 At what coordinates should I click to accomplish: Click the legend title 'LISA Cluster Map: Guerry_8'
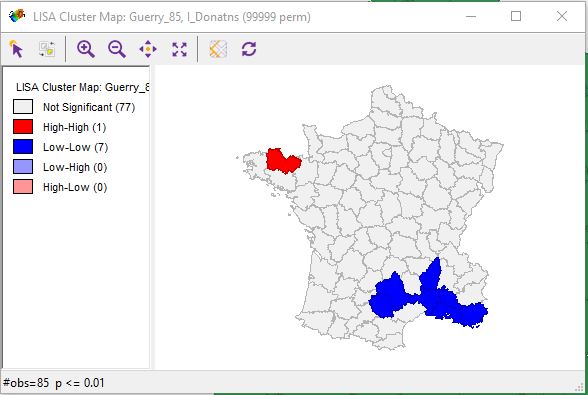[82, 87]
